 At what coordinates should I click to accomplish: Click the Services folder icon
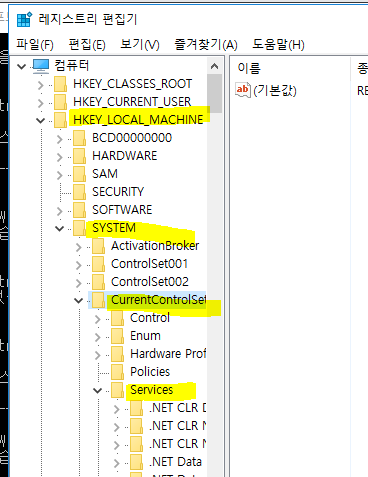[x=118, y=390]
